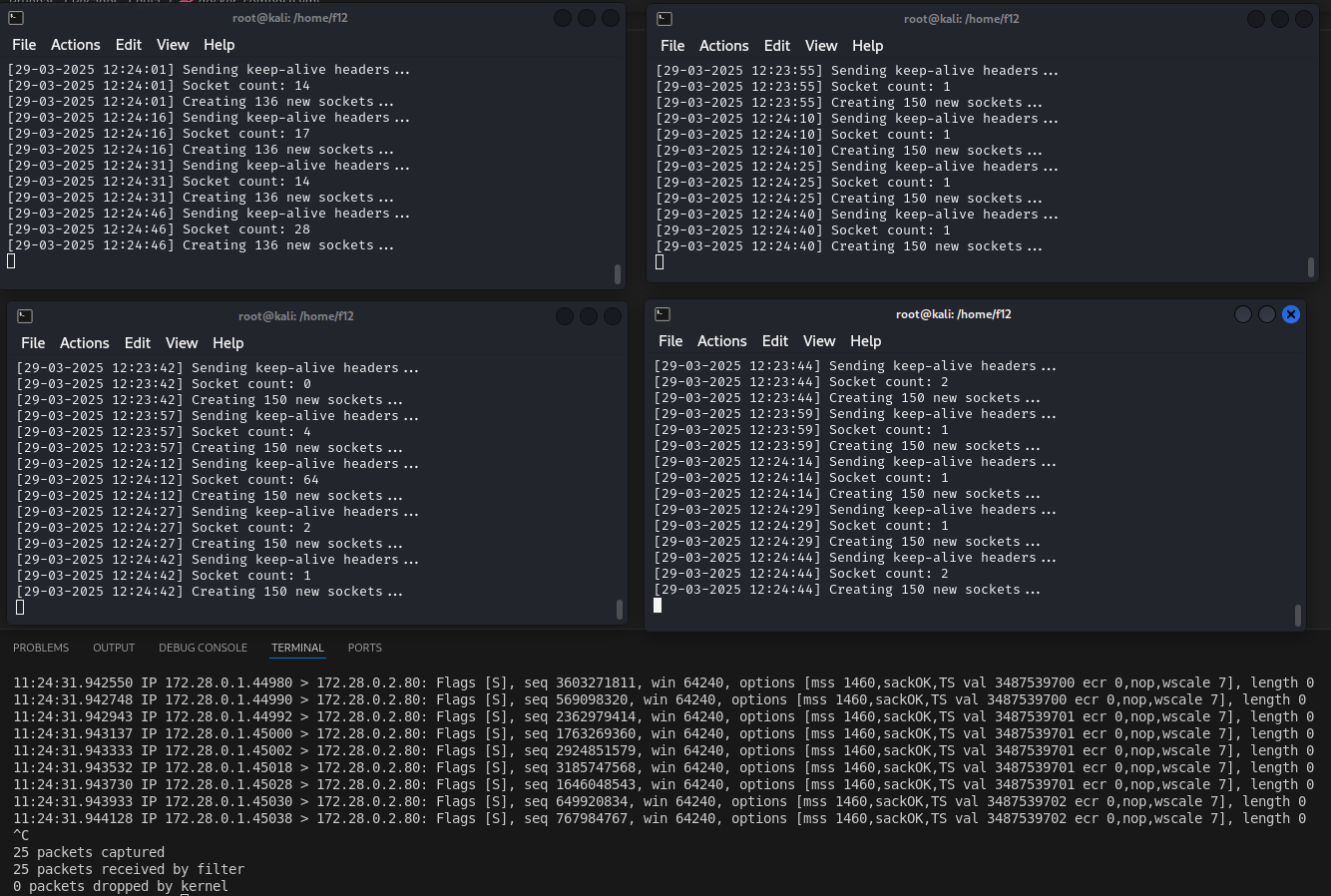Click the ^C interrupt line in terminal panel
This screenshot has width=1331, height=896.
[x=21, y=835]
